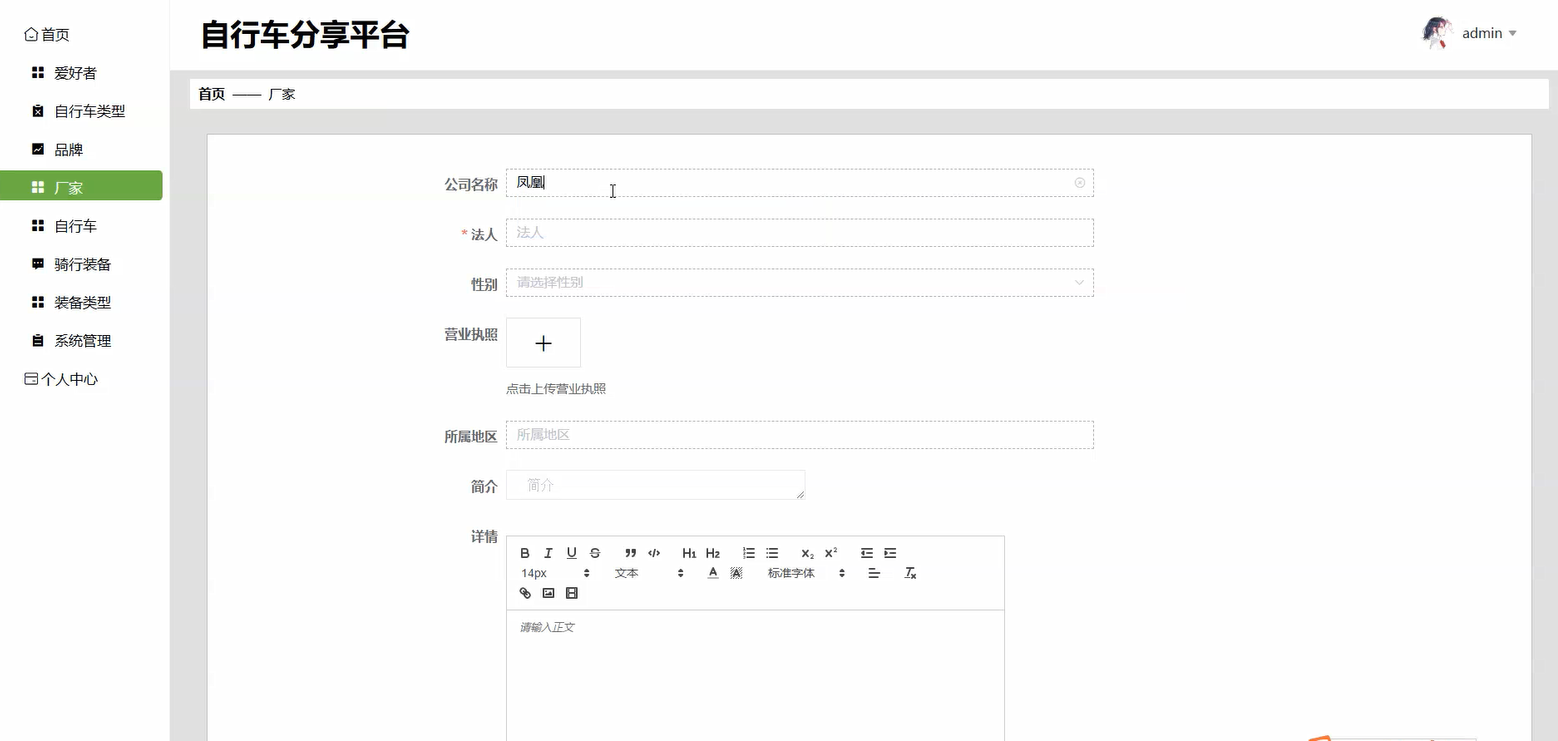This screenshot has height=741, width=1558.
Task: Insert an image in the details editor
Action: [548, 593]
